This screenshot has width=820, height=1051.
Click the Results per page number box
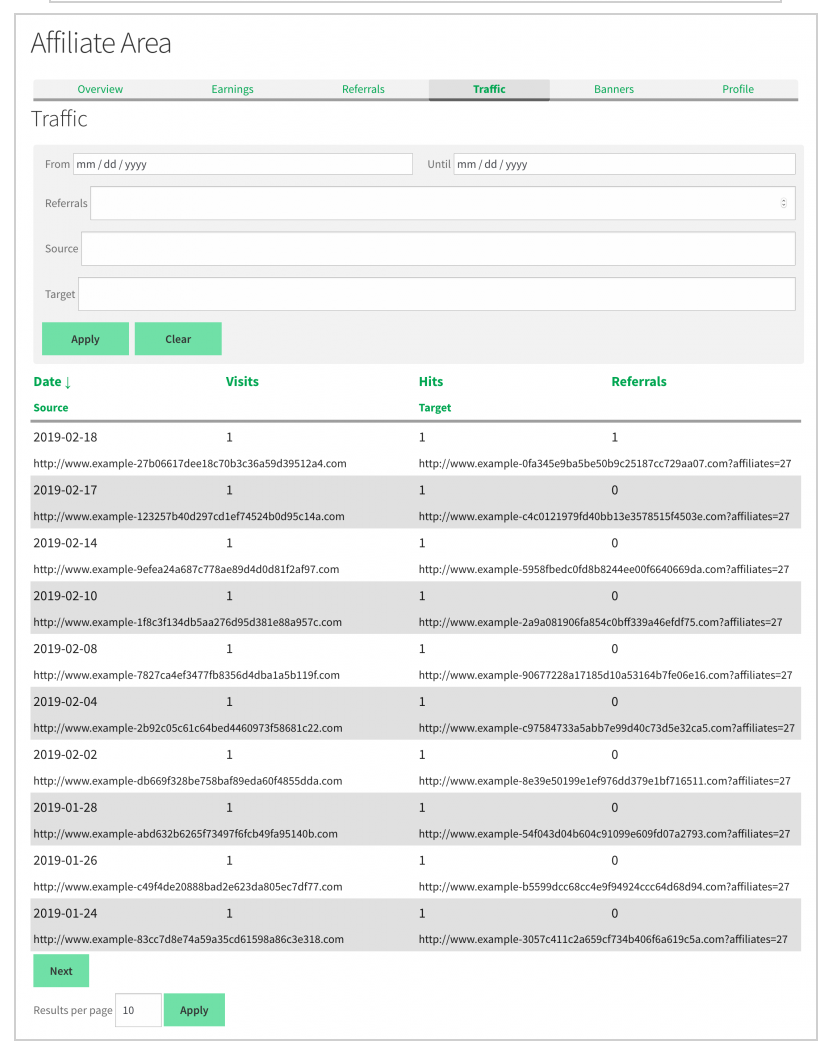[138, 1009]
